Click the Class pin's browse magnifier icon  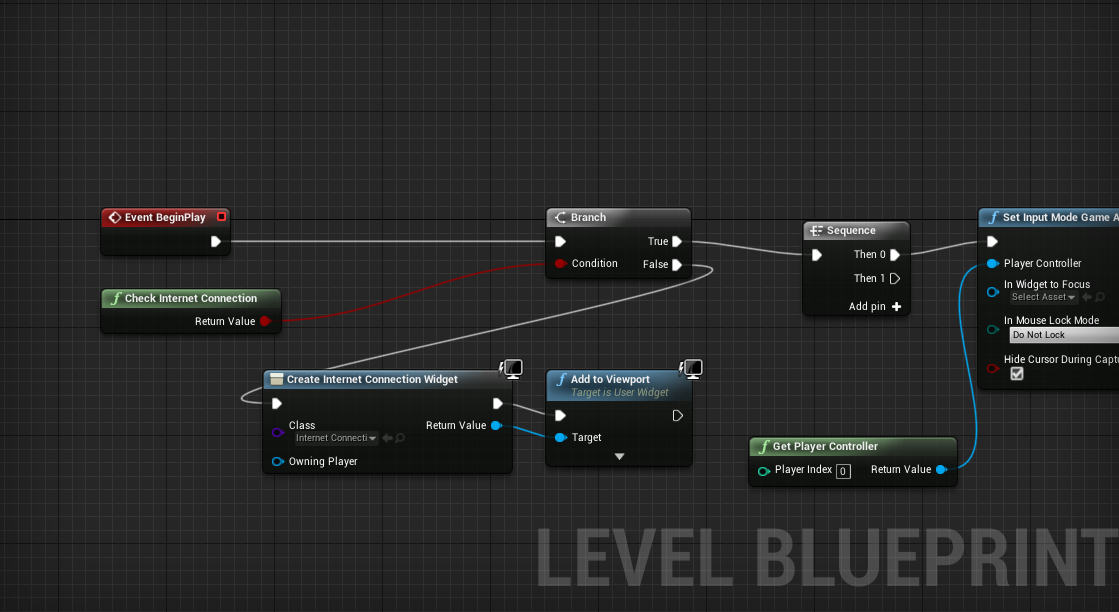coord(400,438)
